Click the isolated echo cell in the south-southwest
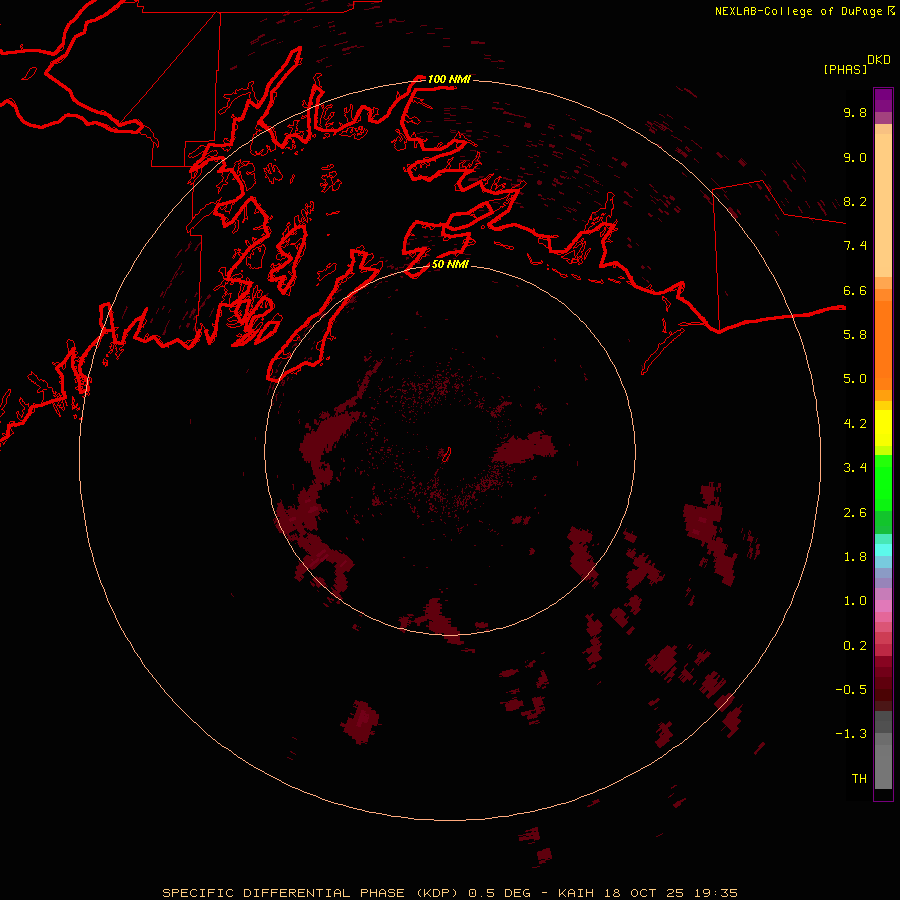Image resolution: width=900 pixels, height=900 pixels. pyautogui.click(x=360, y=721)
